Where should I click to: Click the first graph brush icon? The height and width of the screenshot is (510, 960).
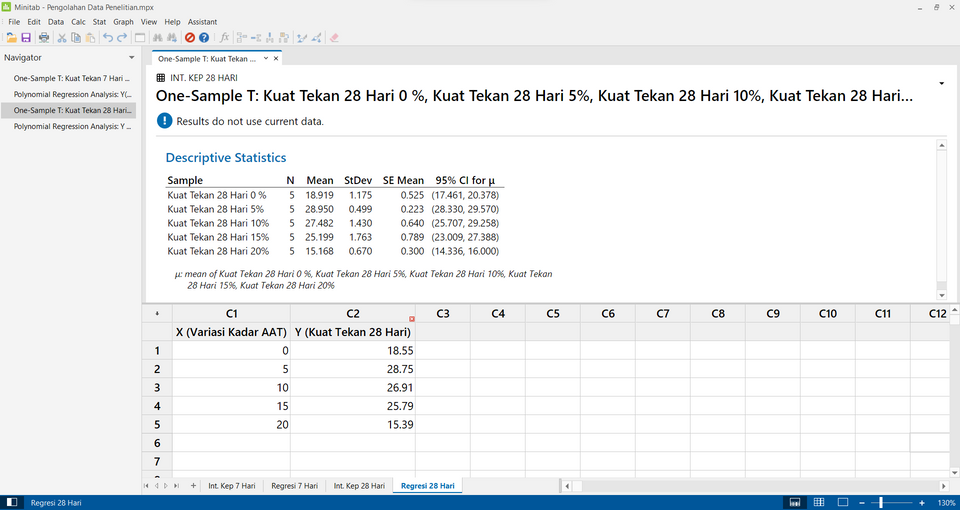(x=301, y=37)
